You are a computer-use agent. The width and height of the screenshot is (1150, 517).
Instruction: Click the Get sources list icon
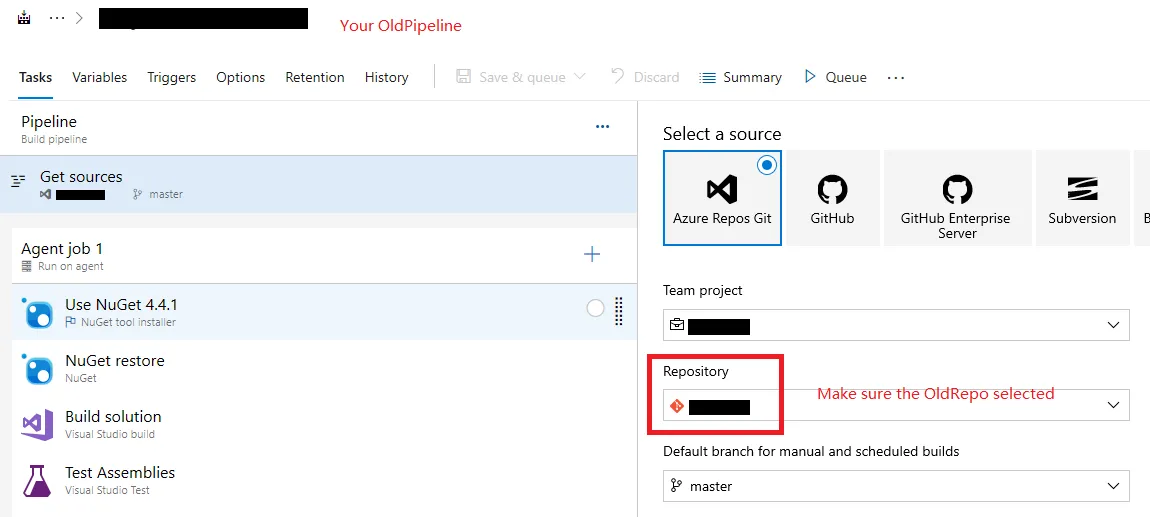pos(18,180)
